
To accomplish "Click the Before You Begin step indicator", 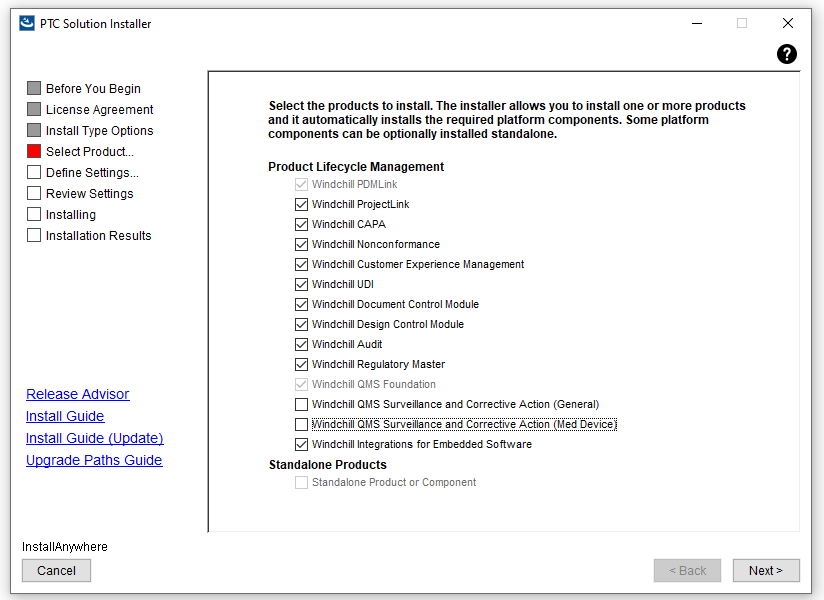I will pyautogui.click(x=34, y=89).
